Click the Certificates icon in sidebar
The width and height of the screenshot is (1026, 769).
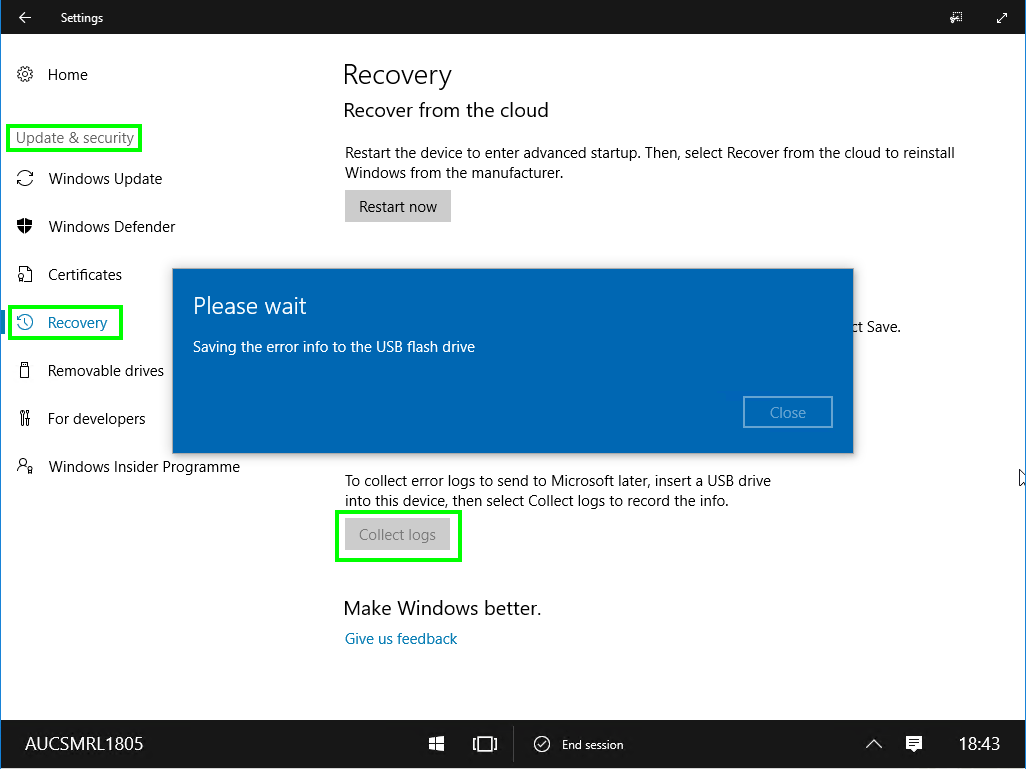(24, 274)
